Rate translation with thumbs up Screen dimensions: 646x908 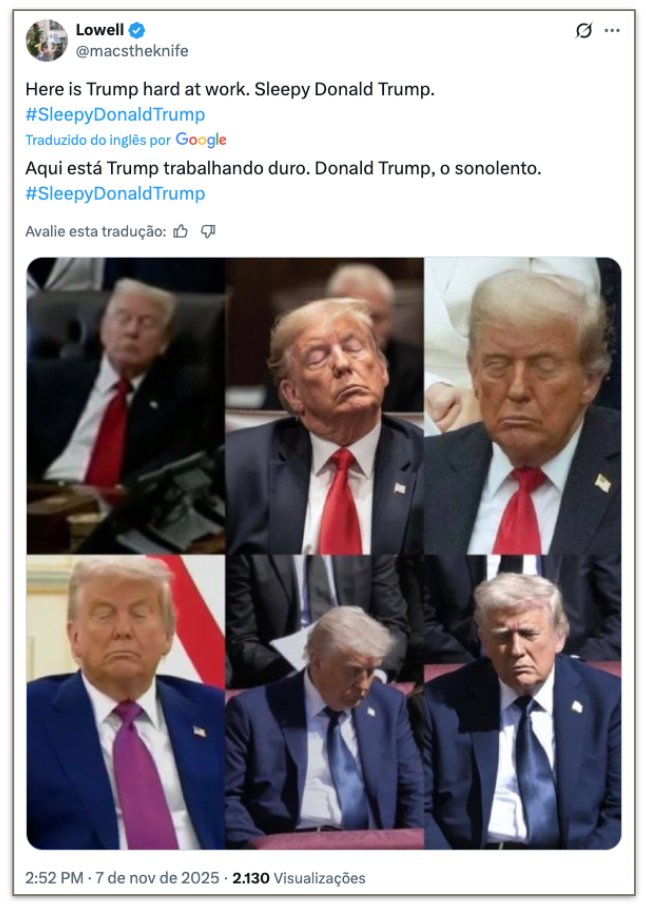(x=181, y=232)
